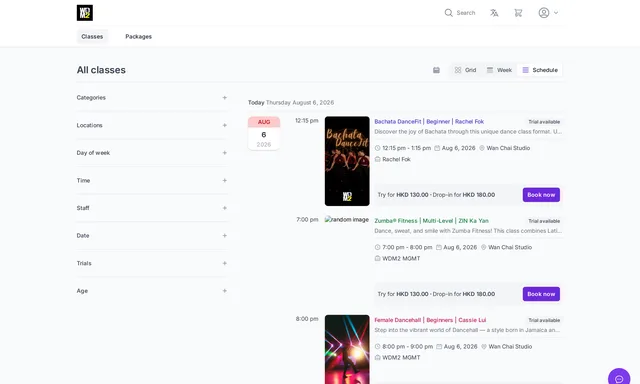Click the 12:15 pm - 1:15 pm time text
The height and width of the screenshot is (384, 640).
(x=407, y=148)
